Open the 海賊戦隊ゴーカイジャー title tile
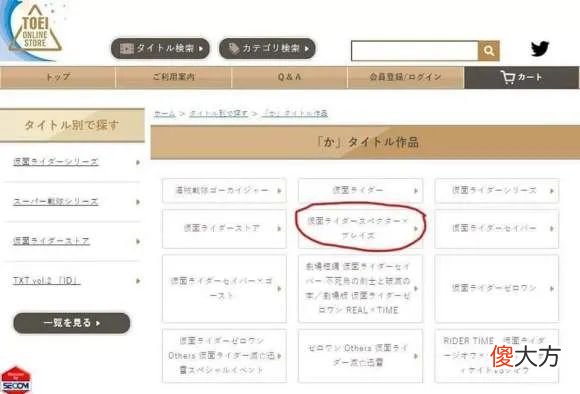This screenshot has height=394, width=580. [x=224, y=191]
